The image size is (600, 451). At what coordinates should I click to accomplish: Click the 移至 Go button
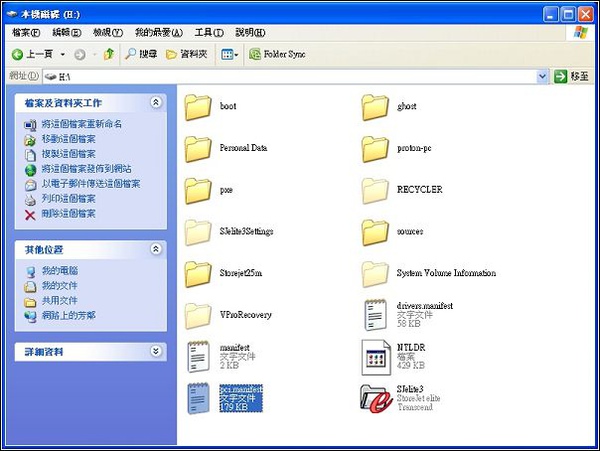571,76
